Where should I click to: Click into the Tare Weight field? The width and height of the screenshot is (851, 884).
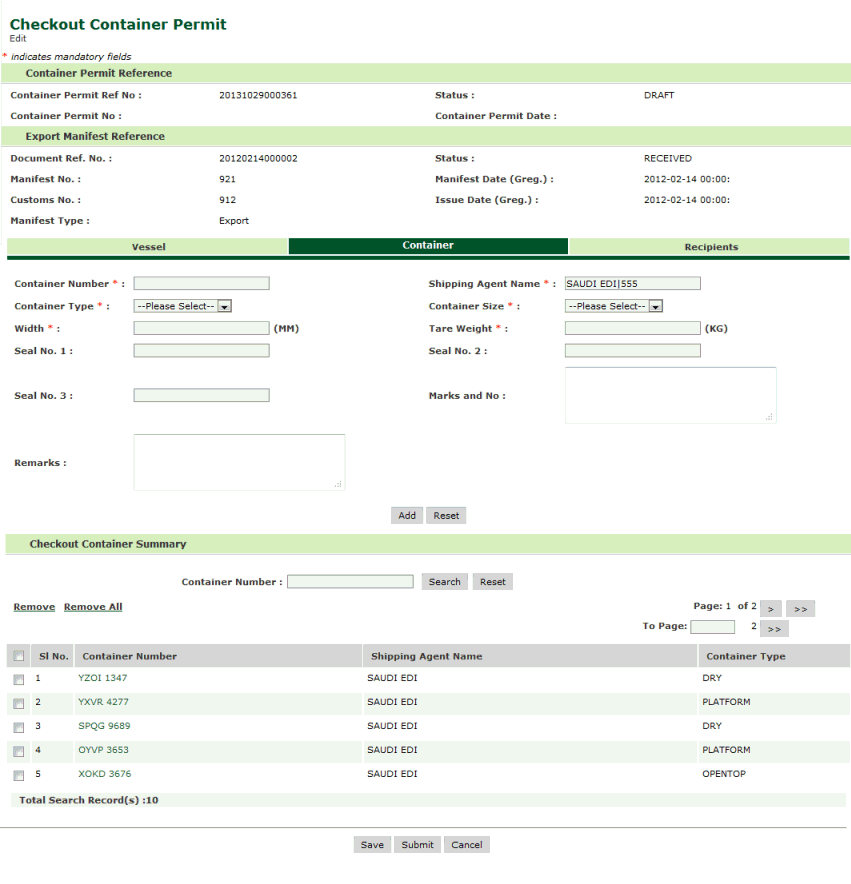click(x=632, y=328)
